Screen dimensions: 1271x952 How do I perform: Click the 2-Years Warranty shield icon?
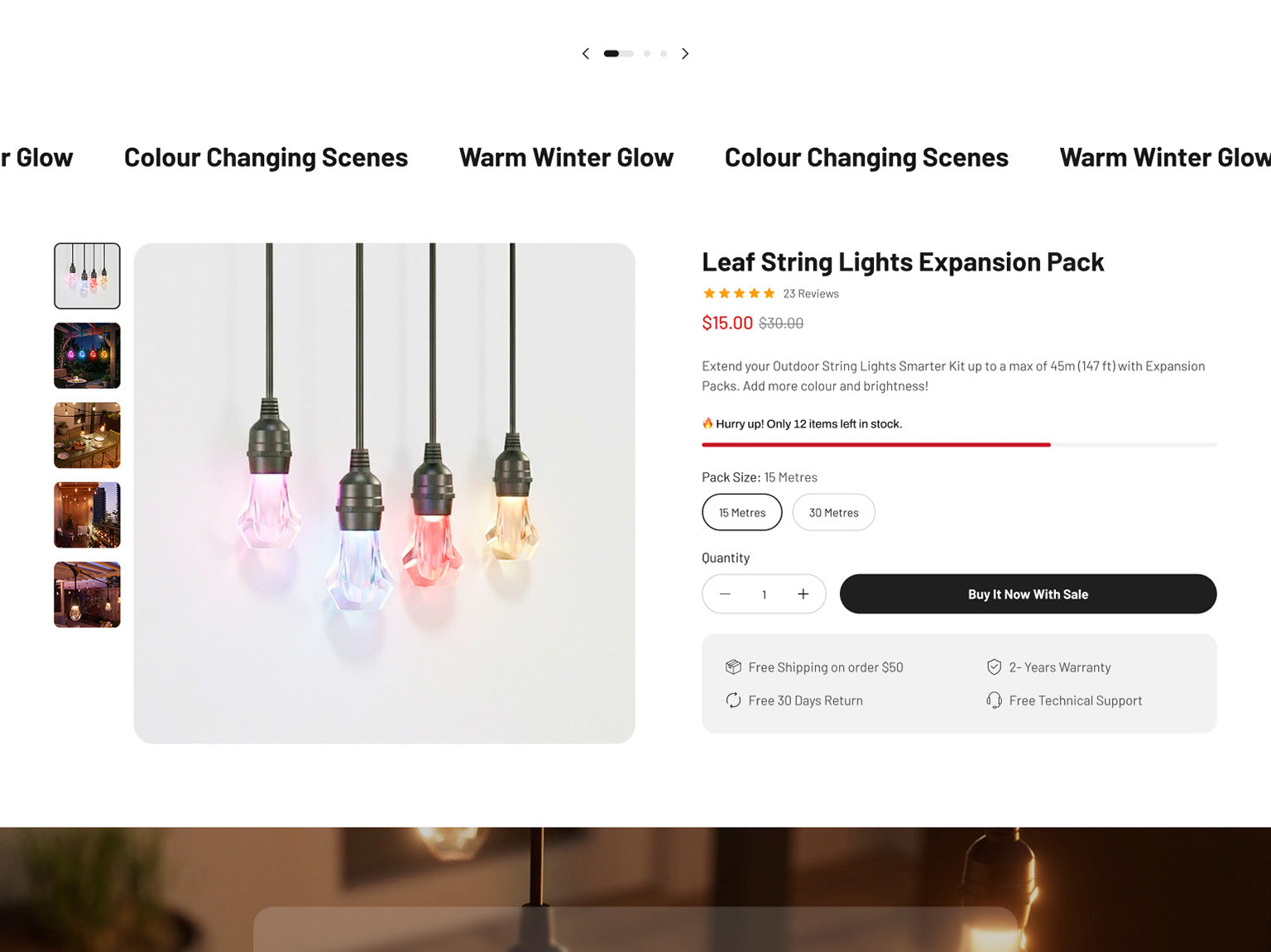[994, 667]
